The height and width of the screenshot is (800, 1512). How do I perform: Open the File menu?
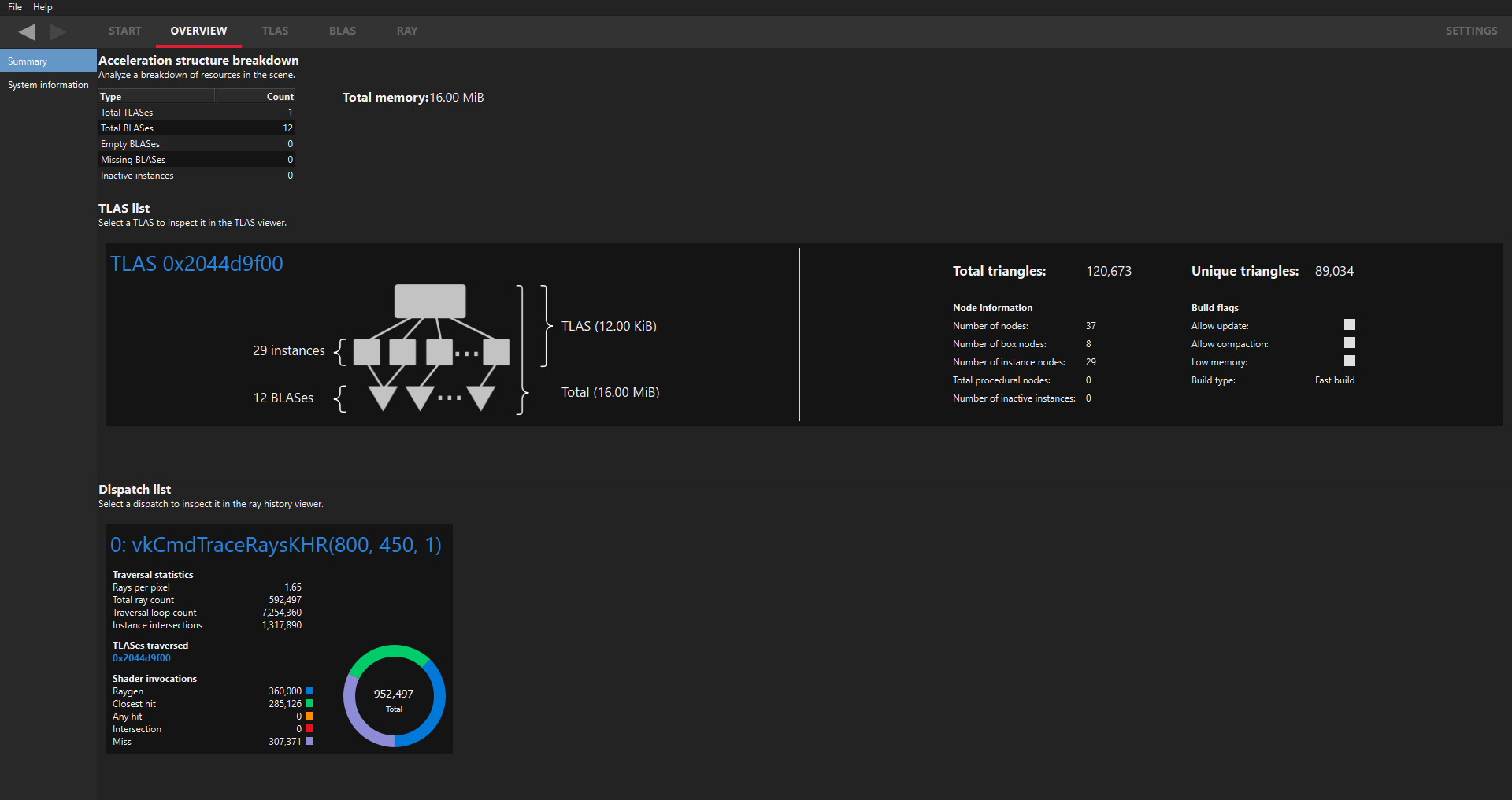point(15,7)
